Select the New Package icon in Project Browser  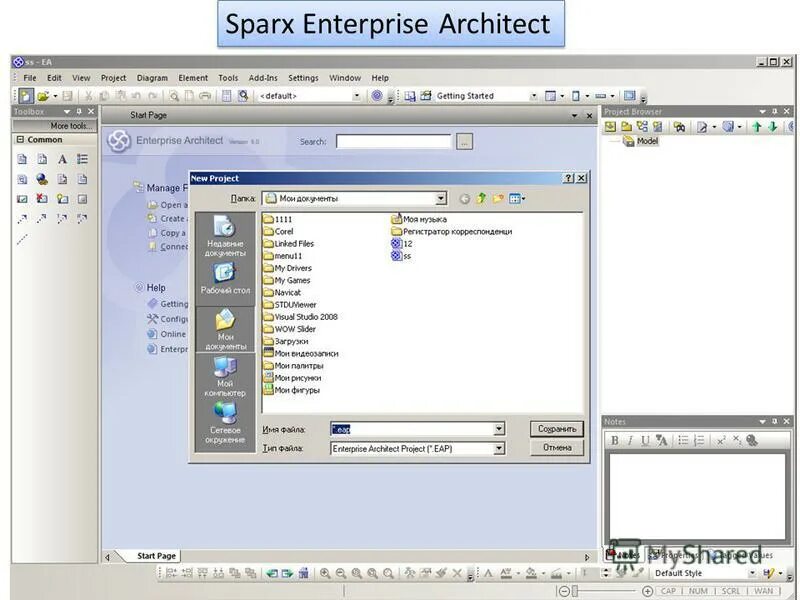(x=626, y=126)
